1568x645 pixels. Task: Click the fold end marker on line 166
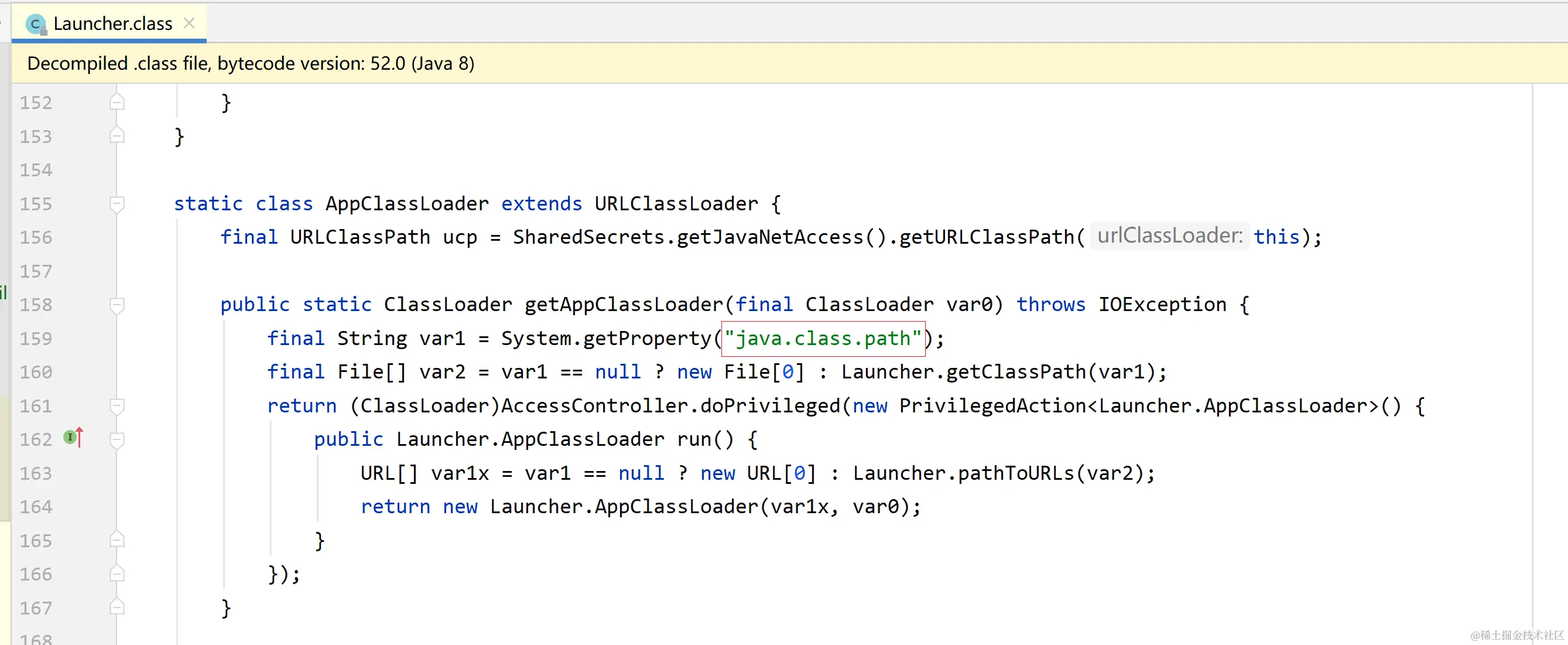coord(117,574)
